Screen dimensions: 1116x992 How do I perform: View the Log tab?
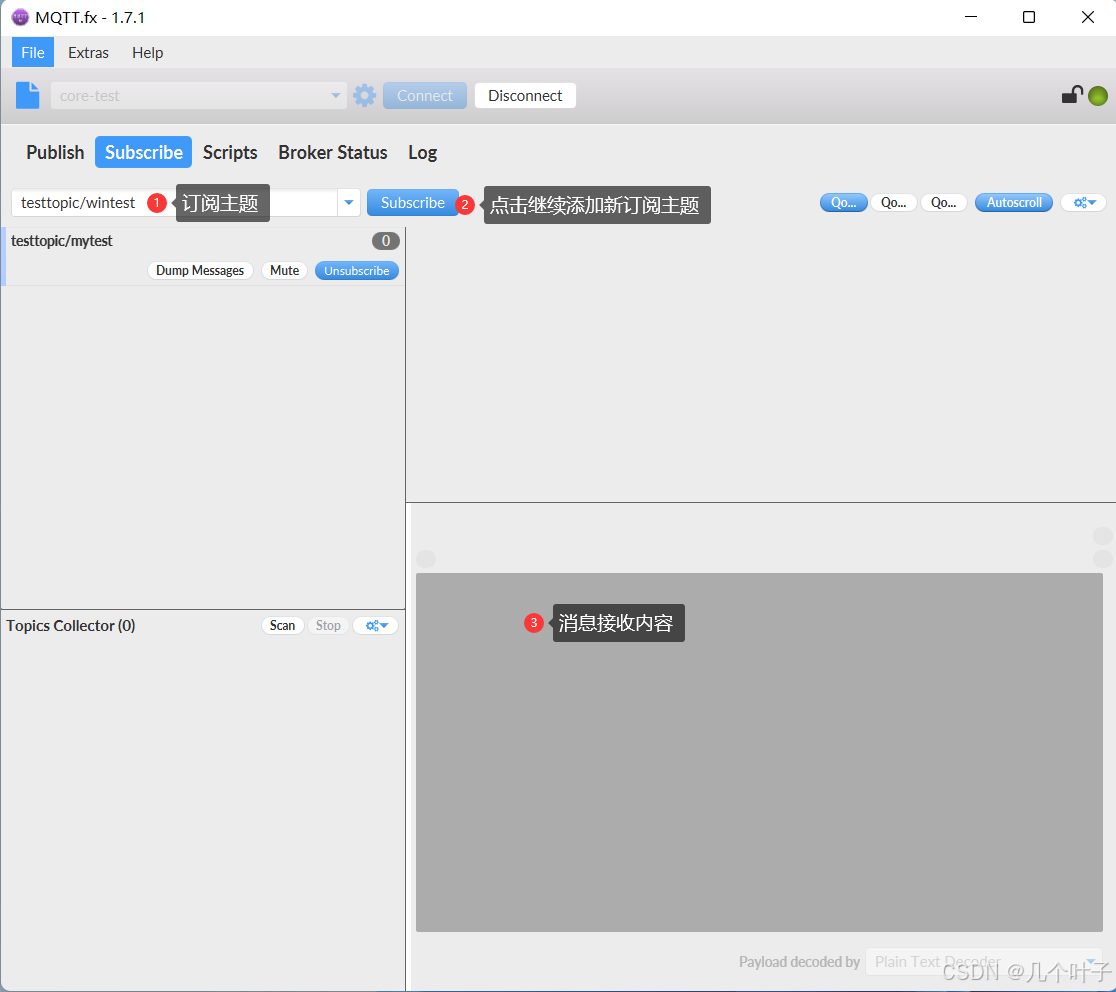[x=422, y=152]
